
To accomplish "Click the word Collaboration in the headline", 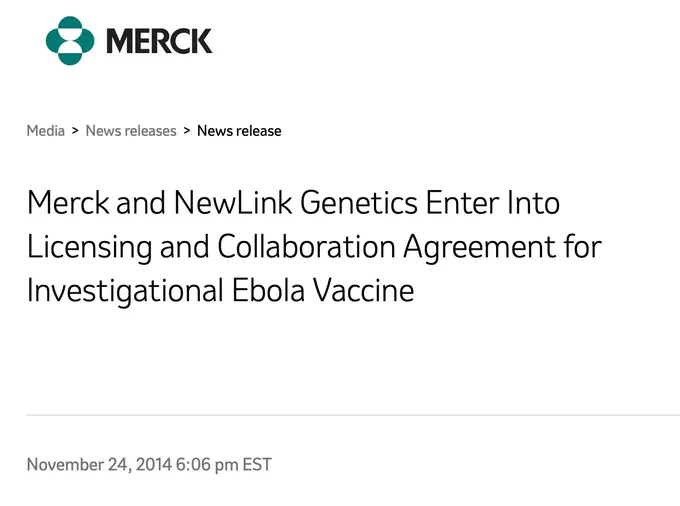I will pyautogui.click(x=306, y=247).
